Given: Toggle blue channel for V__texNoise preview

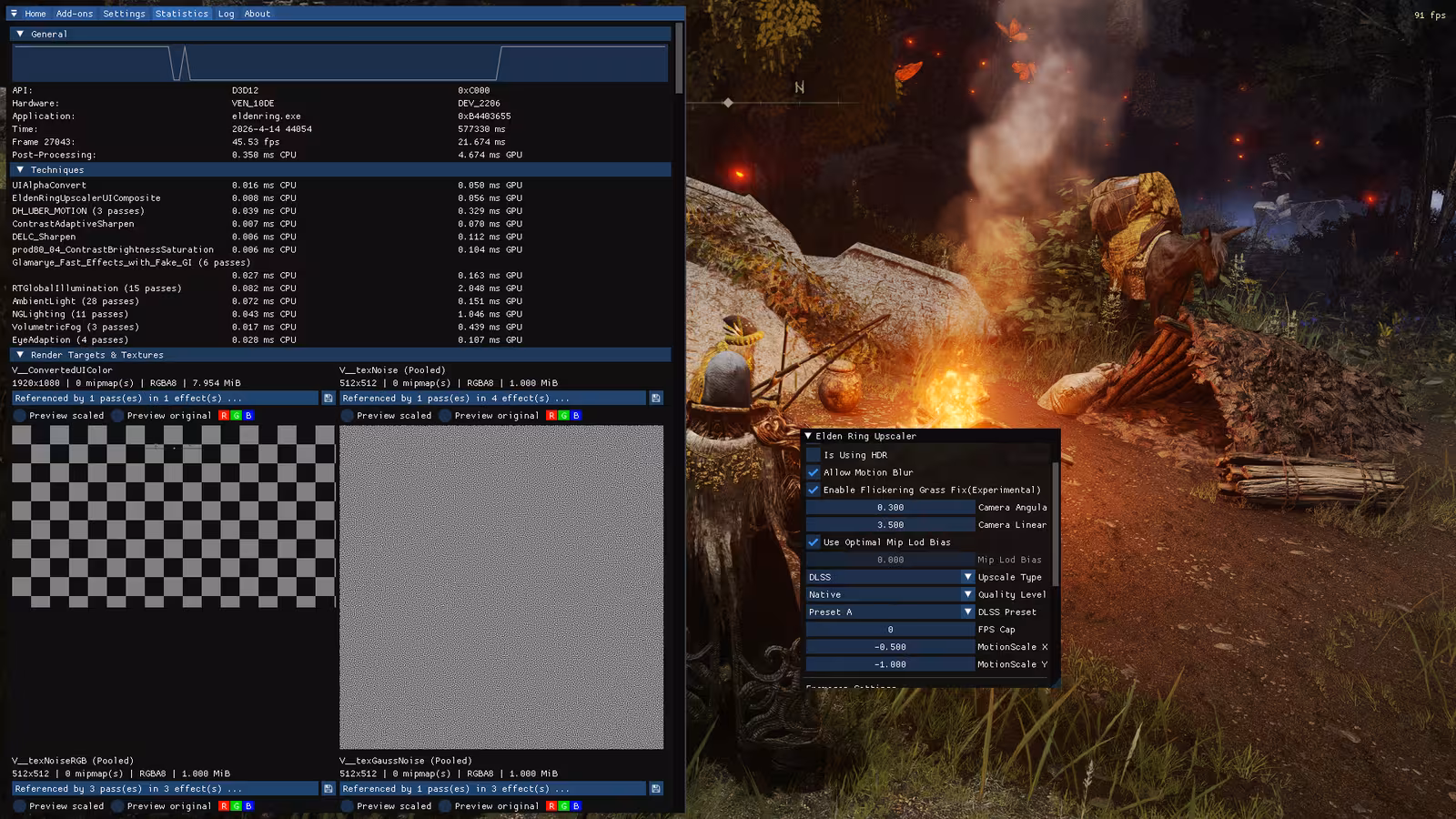Looking at the screenshot, I should pos(576,415).
